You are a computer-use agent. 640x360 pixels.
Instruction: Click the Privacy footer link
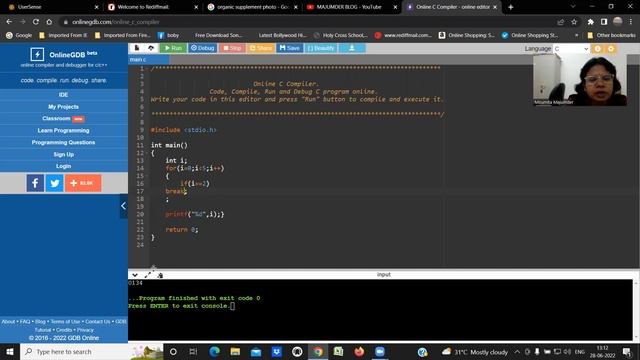pos(85,330)
